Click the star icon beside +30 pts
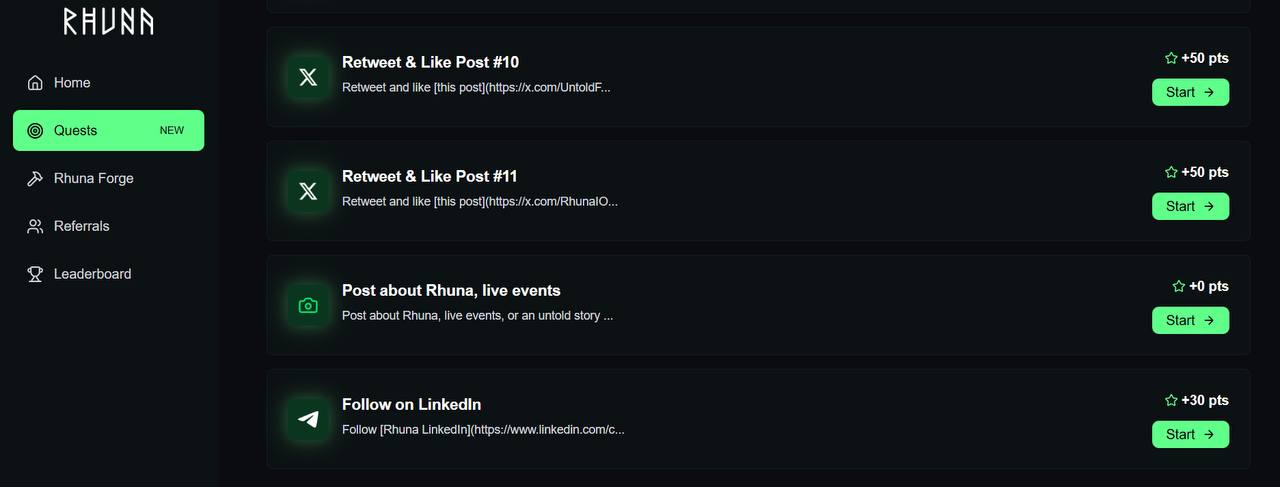1280x487 pixels. pyautogui.click(x=1171, y=401)
